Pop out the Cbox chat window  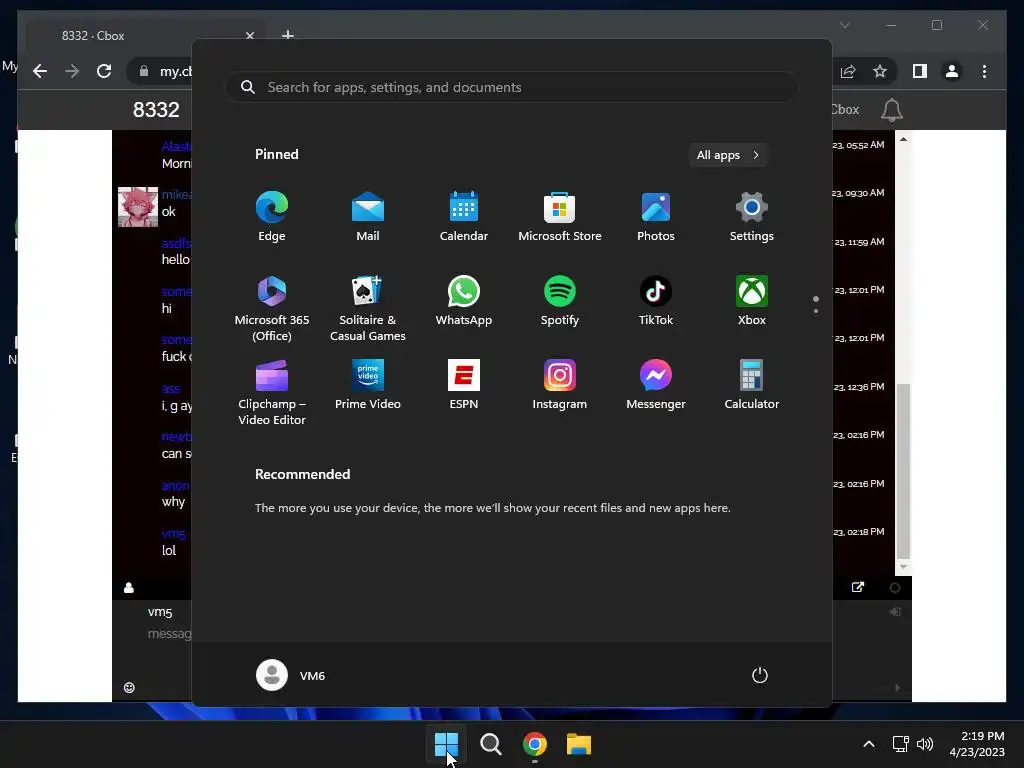(x=858, y=587)
